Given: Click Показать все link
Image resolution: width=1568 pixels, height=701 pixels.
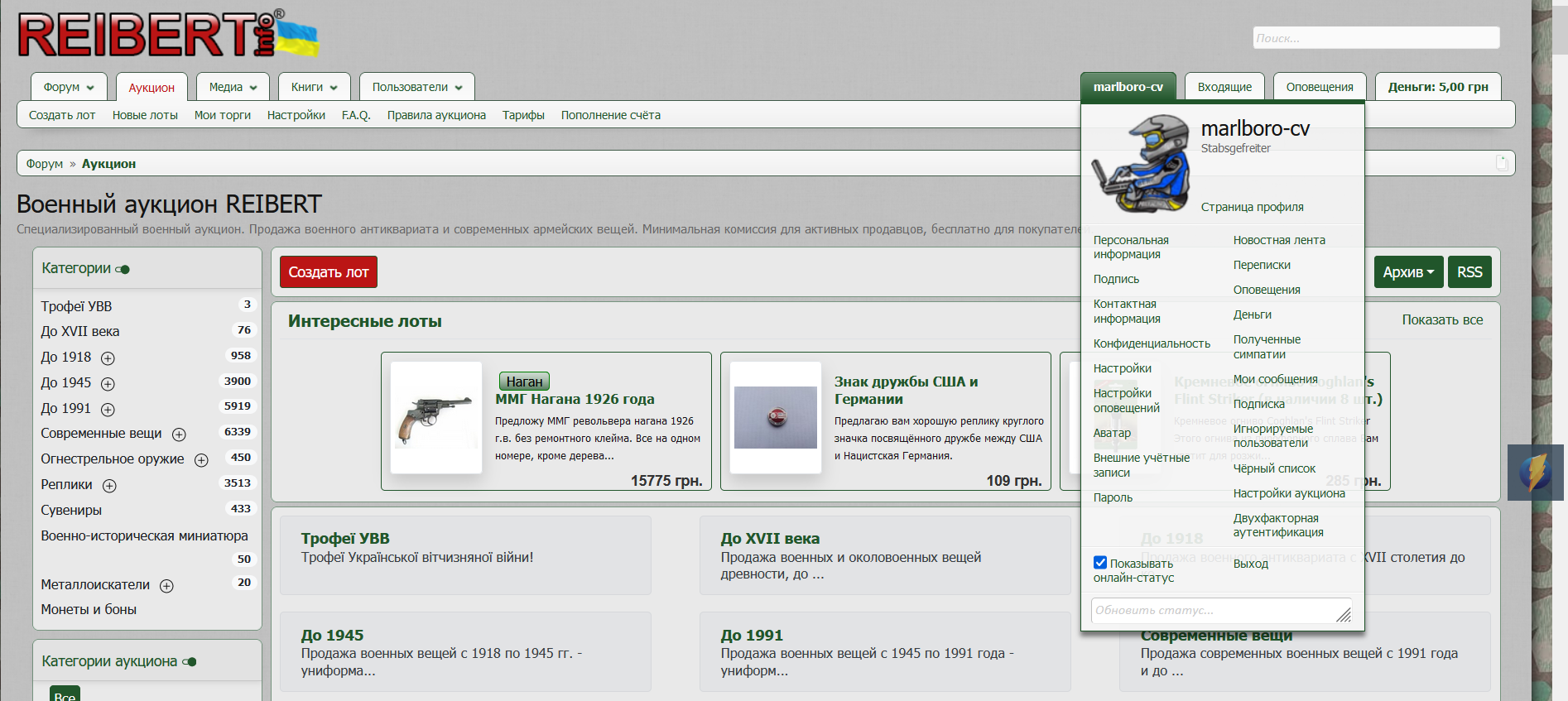Looking at the screenshot, I should point(1442,319).
